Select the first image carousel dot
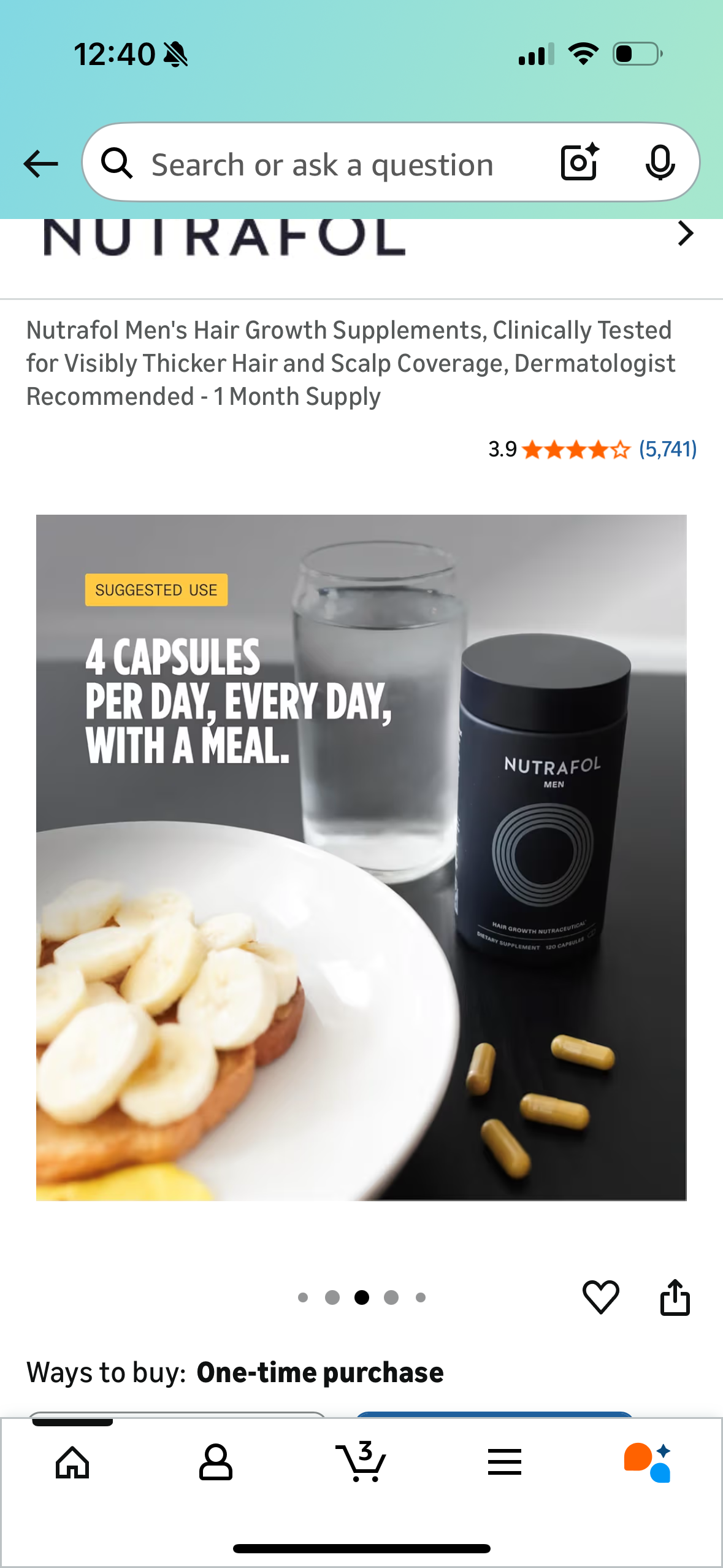The width and height of the screenshot is (723, 1568). click(x=303, y=1297)
